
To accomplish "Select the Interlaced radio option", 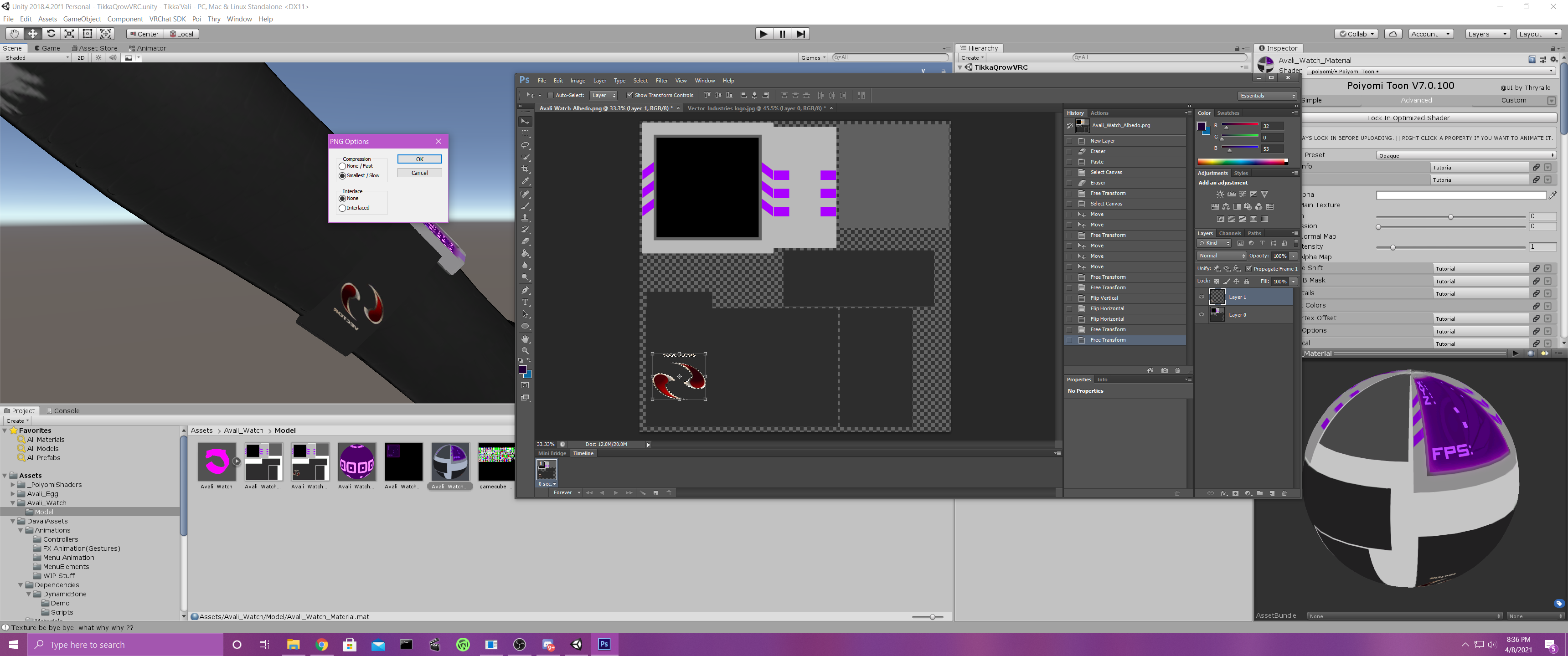I will coord(342,208).
